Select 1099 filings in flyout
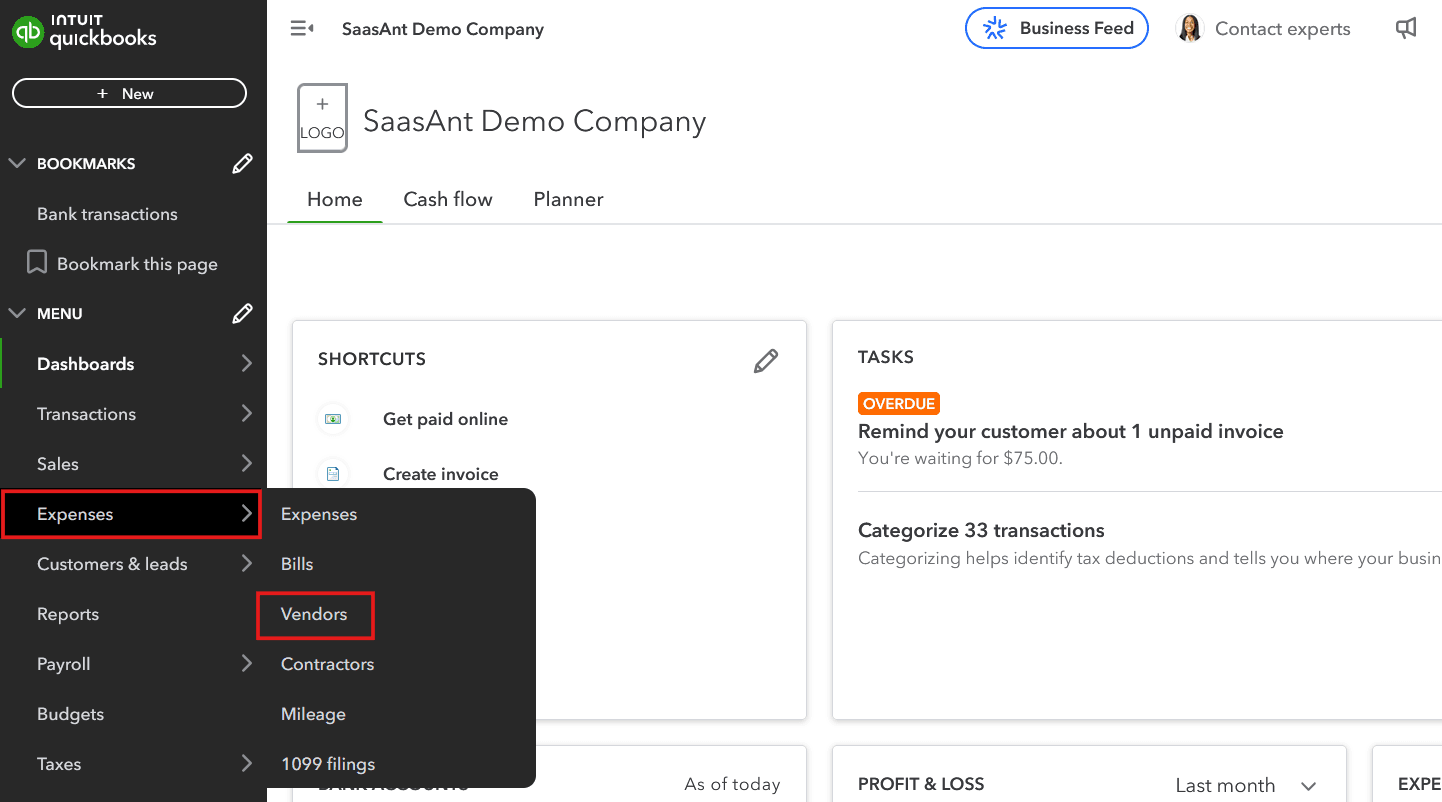 (x=328, y=764)
